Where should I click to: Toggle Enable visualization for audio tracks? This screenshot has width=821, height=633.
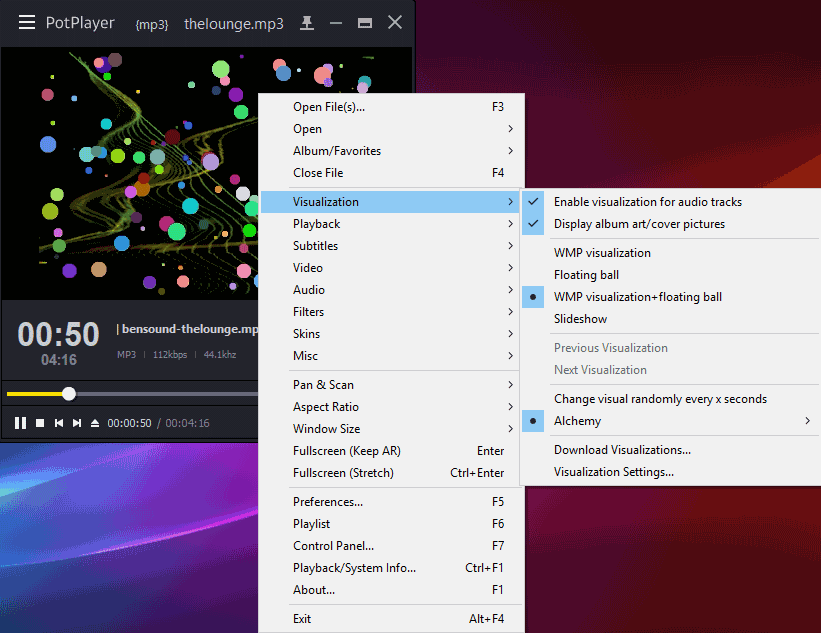pos(671,202)
